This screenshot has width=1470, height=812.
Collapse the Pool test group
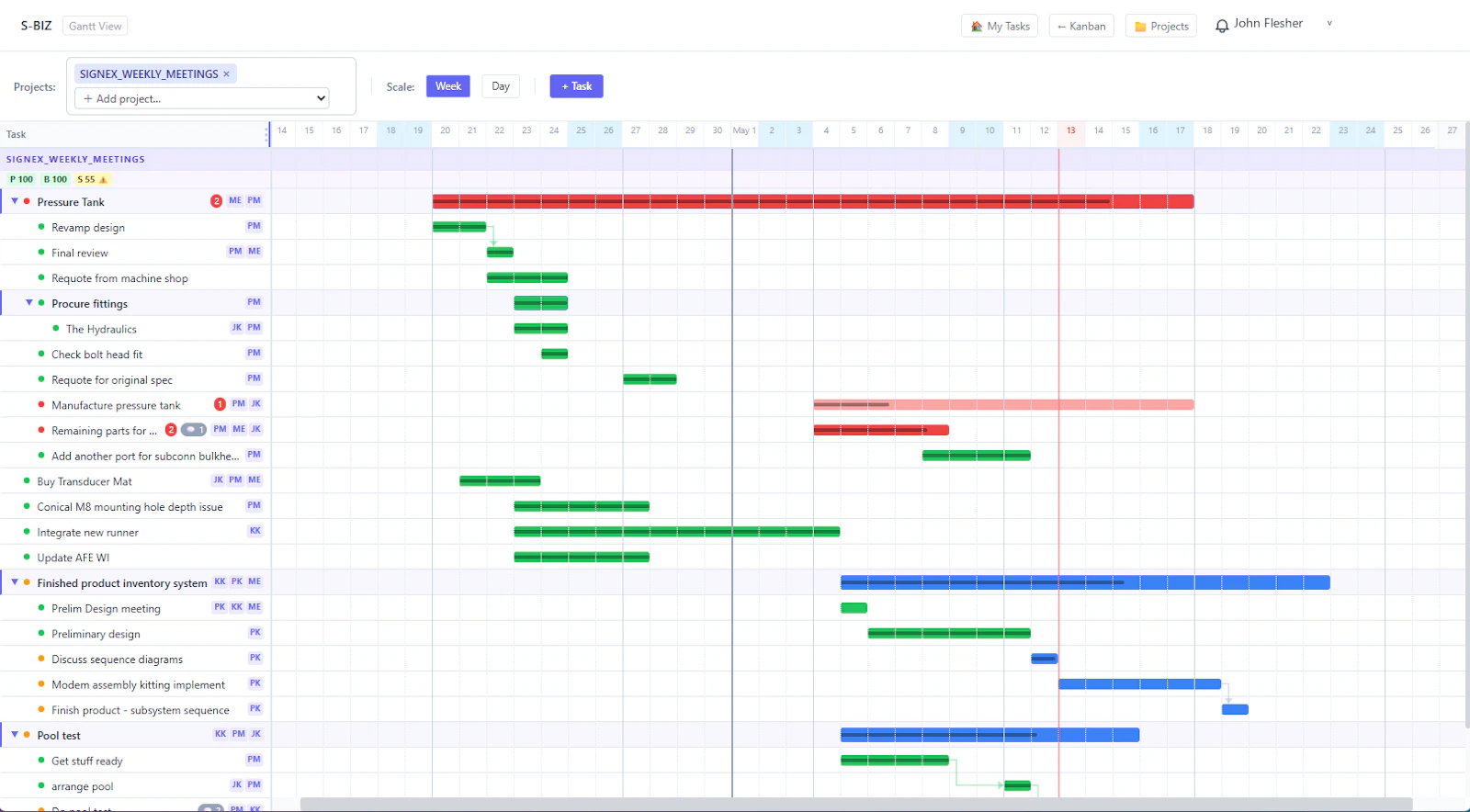tap(15, 735)
